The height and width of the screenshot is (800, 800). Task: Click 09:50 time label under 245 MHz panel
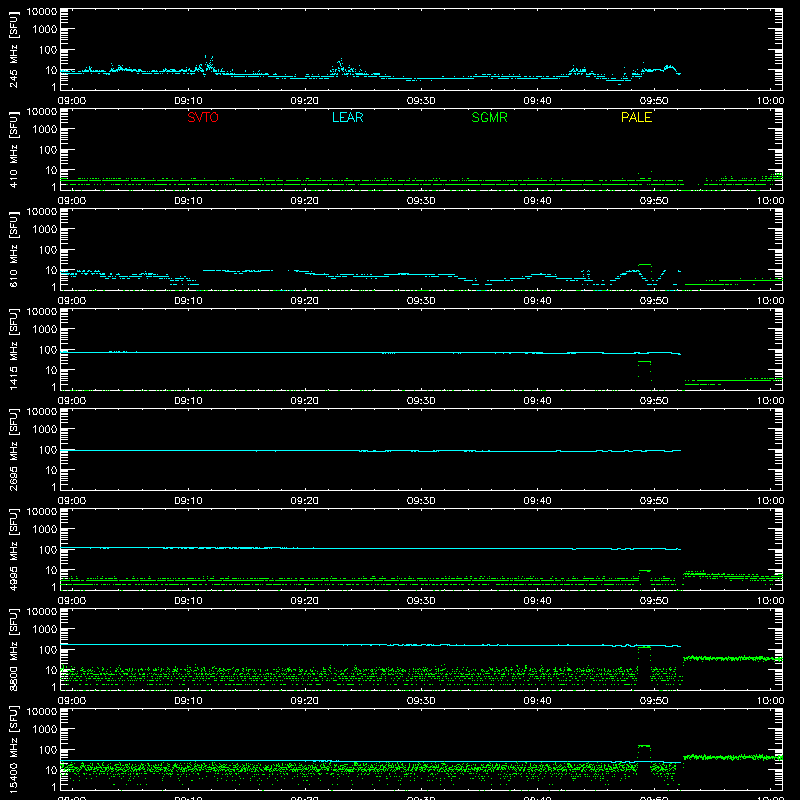pyautogui.click(x=654, y=101)
